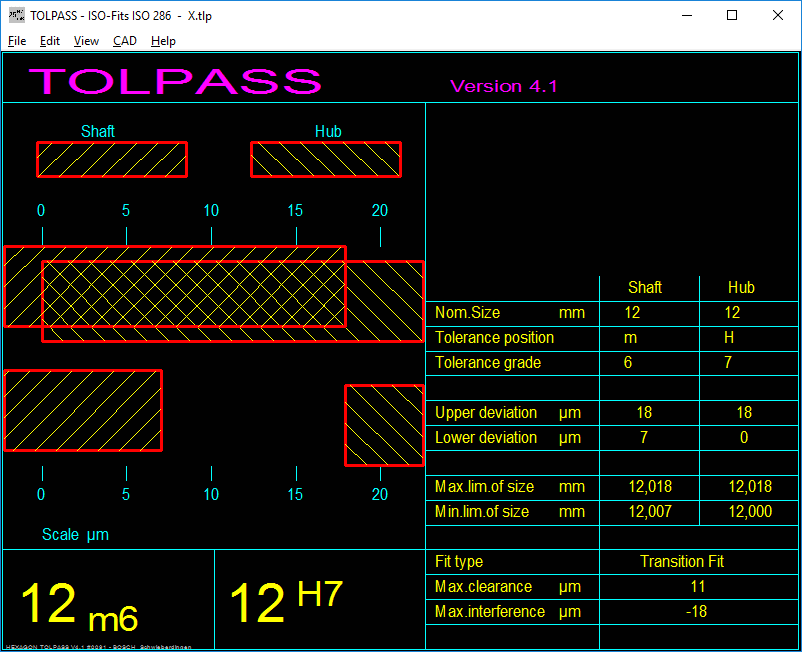The image size is (802, 652).
Task: Click the shaft tolerance position value 'm'
Action: click(x=630, y=338)
